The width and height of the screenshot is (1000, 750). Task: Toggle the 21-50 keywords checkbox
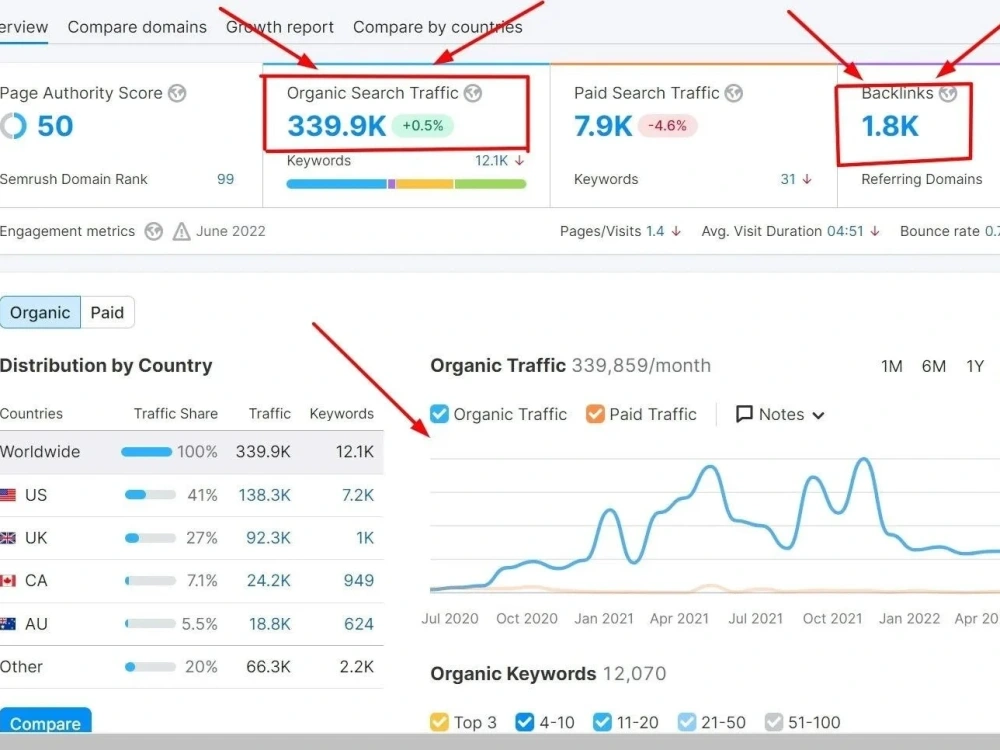(687, 722)
